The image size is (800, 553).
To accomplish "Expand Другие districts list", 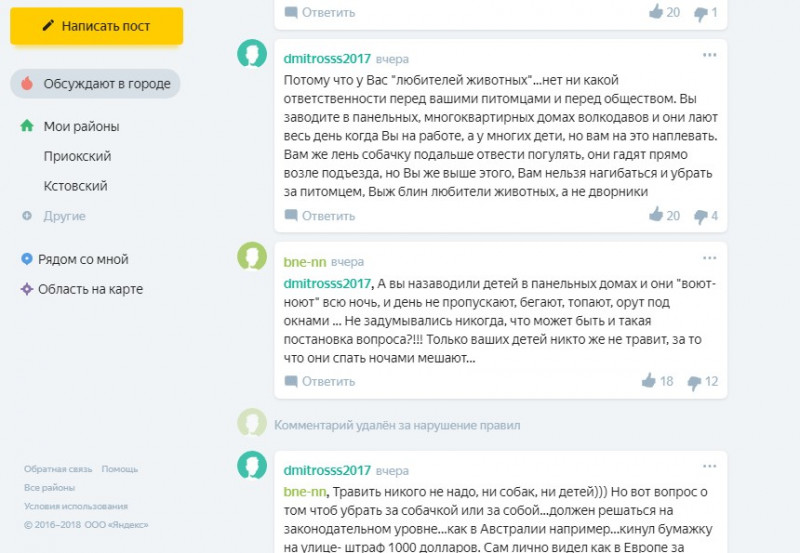I will coord(64,216).
